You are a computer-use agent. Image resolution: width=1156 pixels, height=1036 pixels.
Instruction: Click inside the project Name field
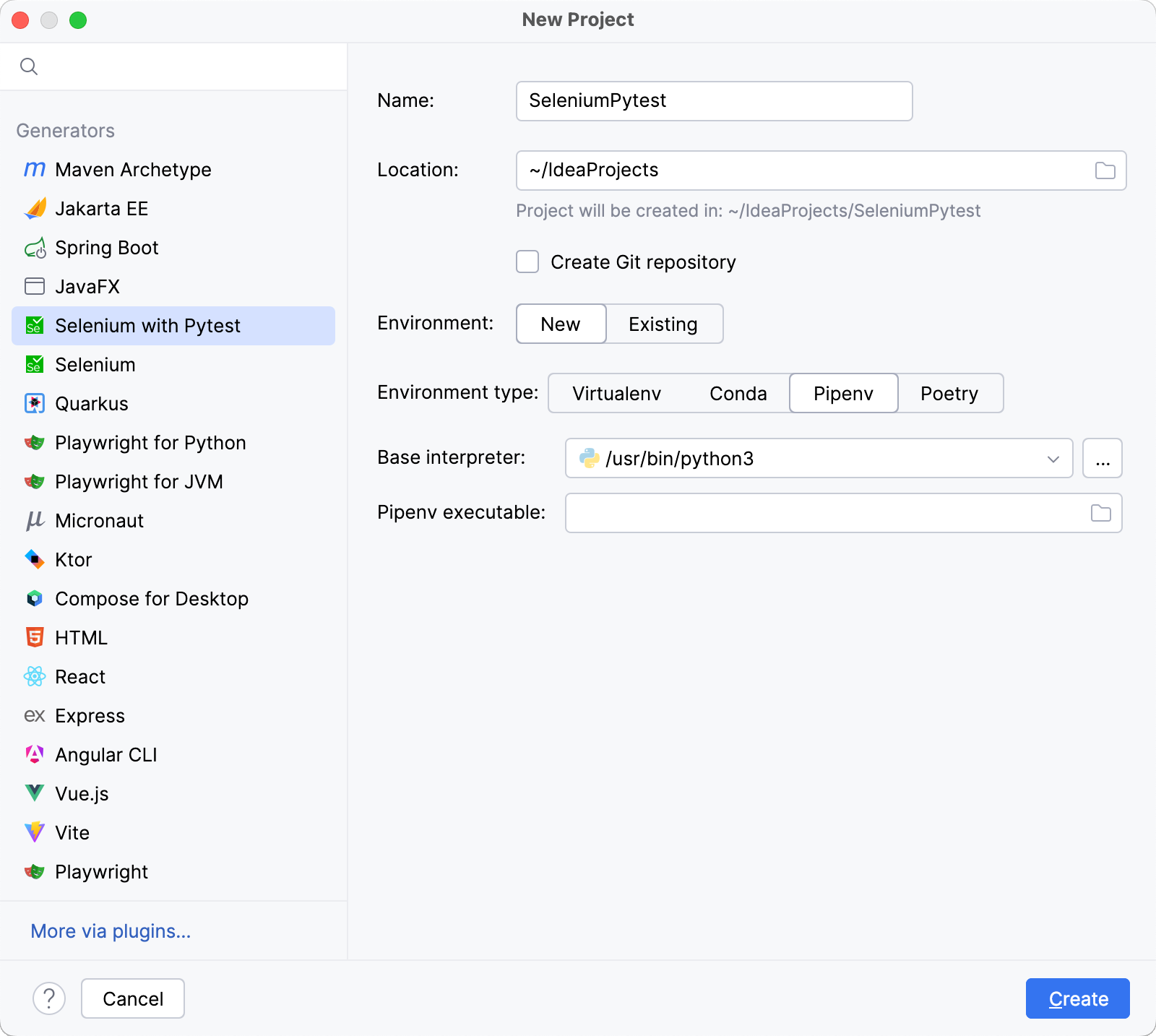(x=714, y=100)
